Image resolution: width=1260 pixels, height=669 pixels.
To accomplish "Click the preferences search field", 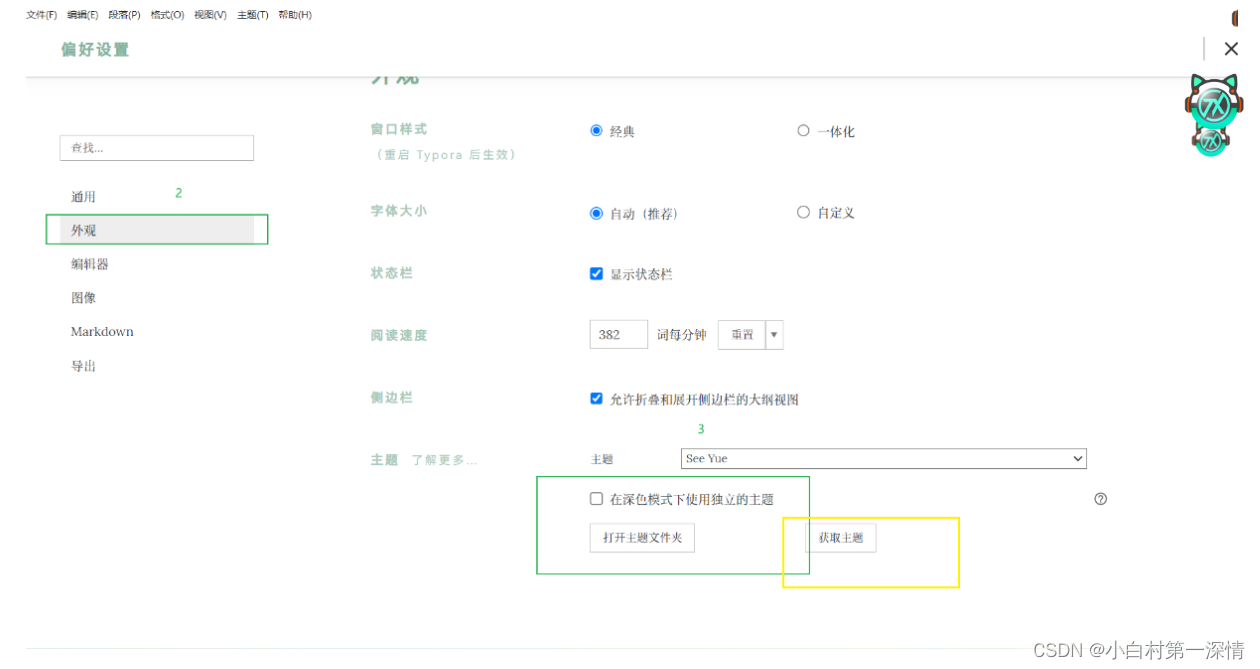I will (157, 148).
